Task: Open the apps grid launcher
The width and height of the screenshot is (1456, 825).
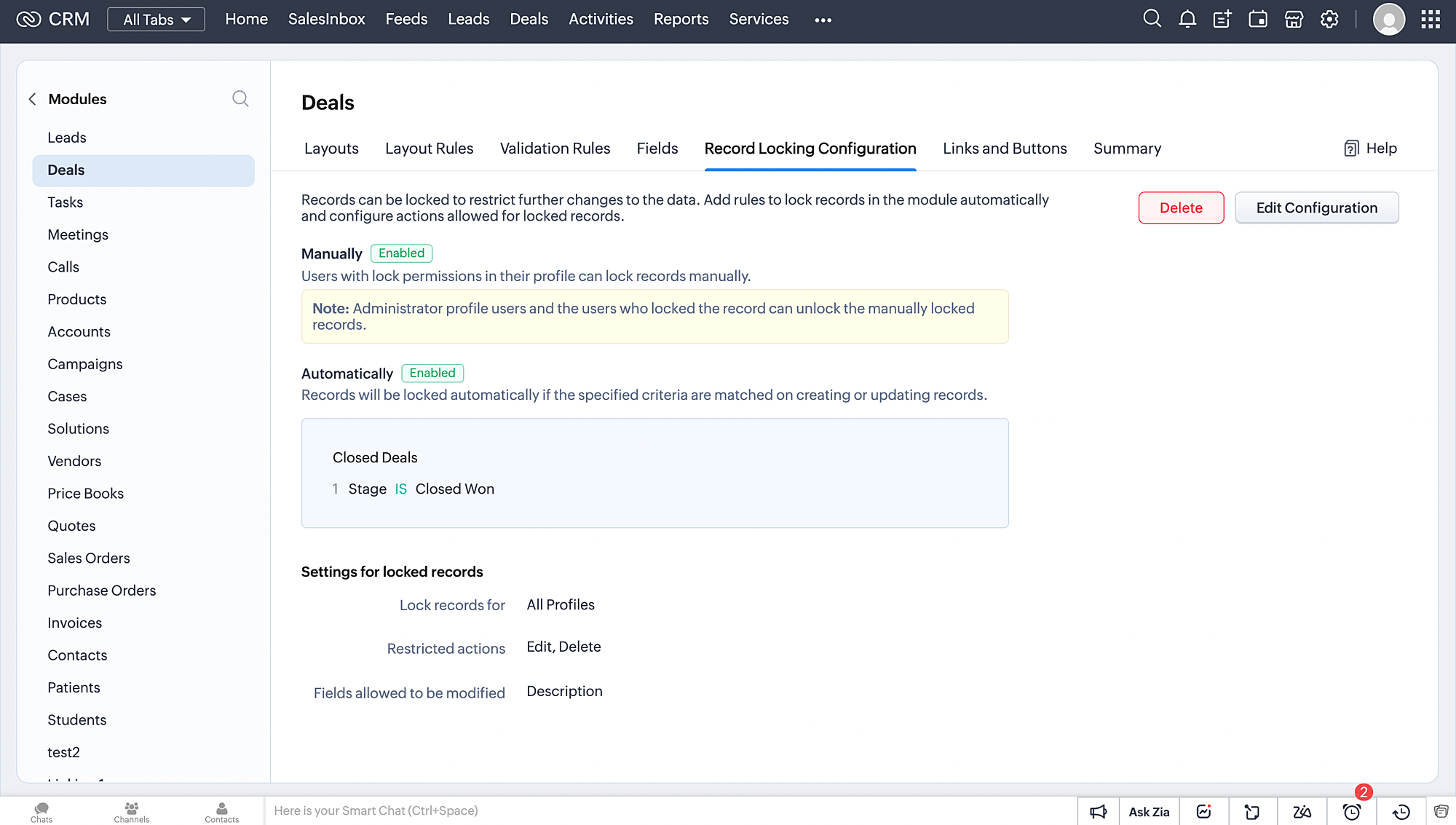Action: point(1430,19)
